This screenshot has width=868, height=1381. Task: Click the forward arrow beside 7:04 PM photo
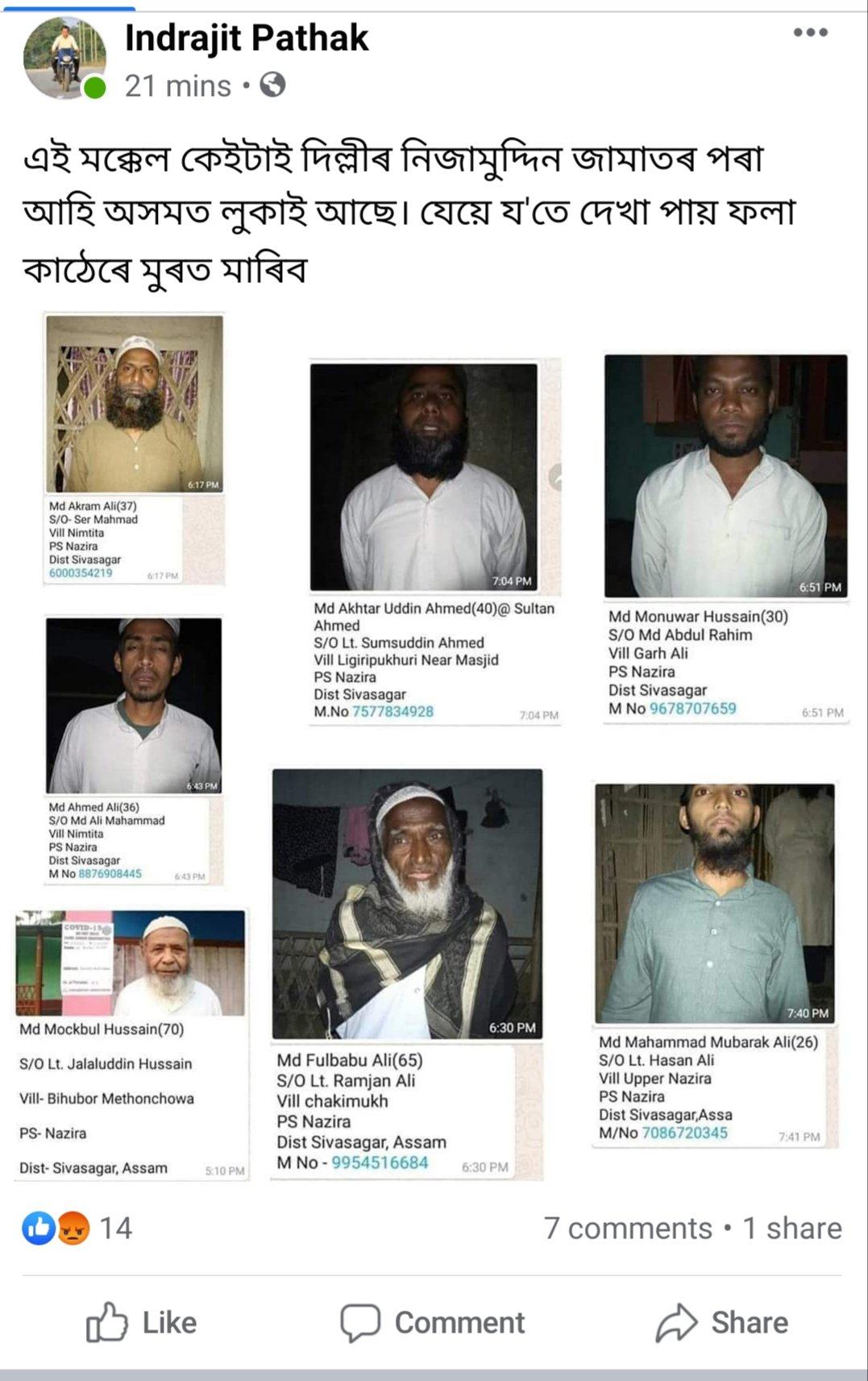(x=555, y=477)
